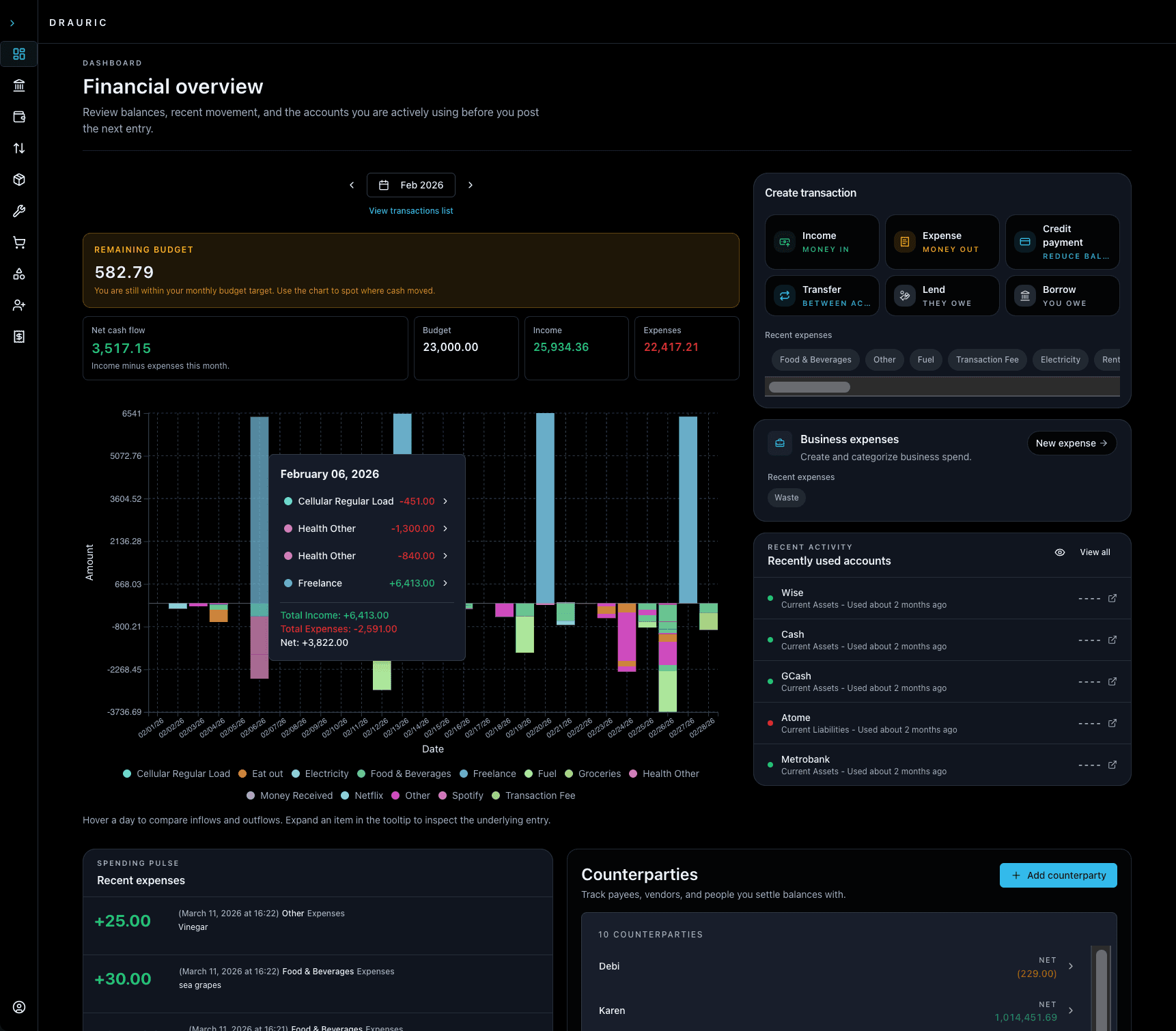The image size is (1176, 1031).
Task: Click the Add counterparty button
Action: pos(1058,875)
